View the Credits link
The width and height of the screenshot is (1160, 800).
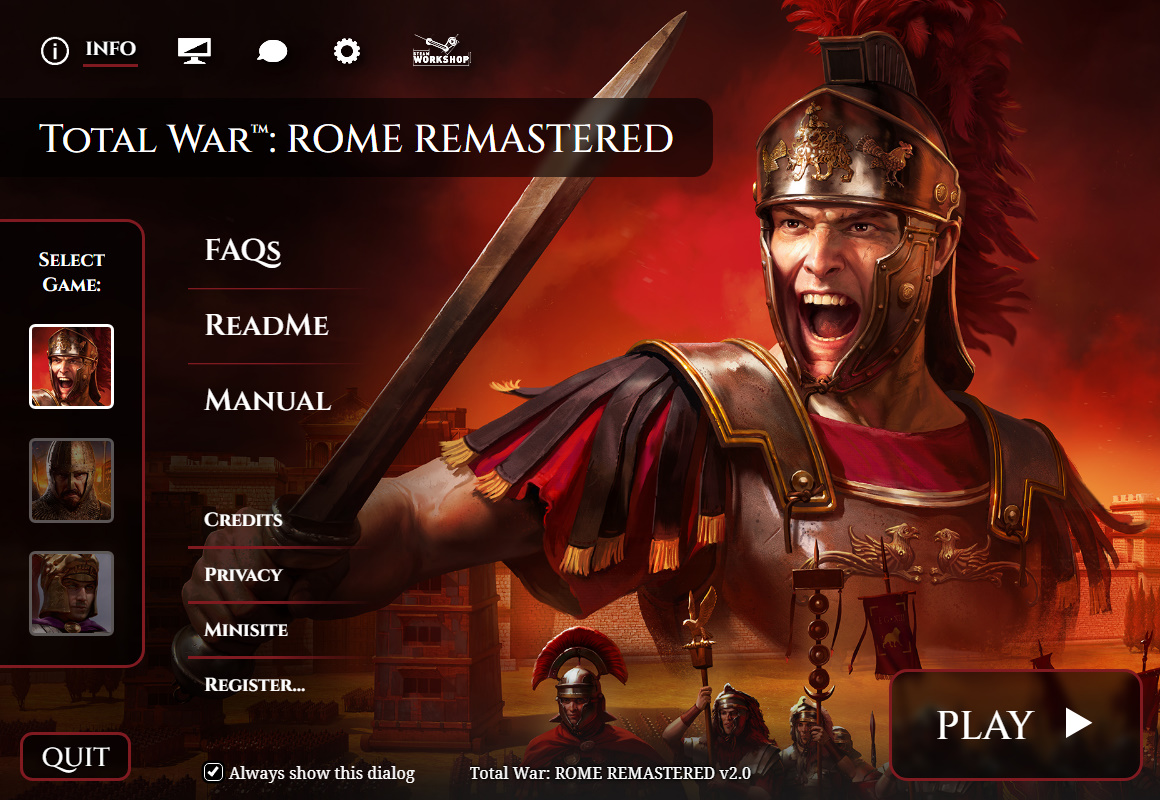point(243,520)
